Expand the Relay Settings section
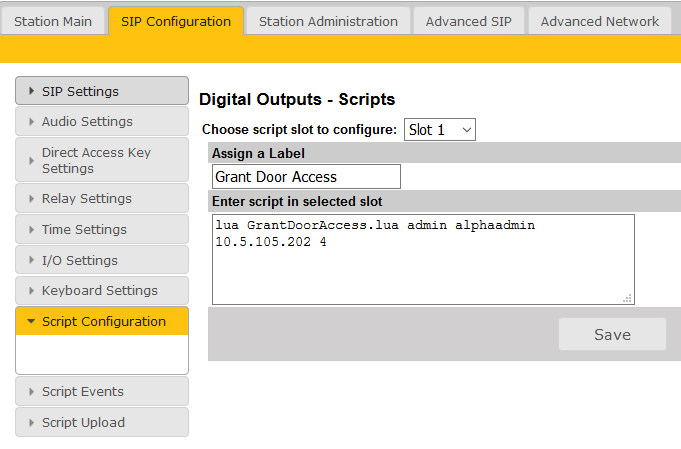This screenshot has width=681, height=449. click(x=102, y=199)
